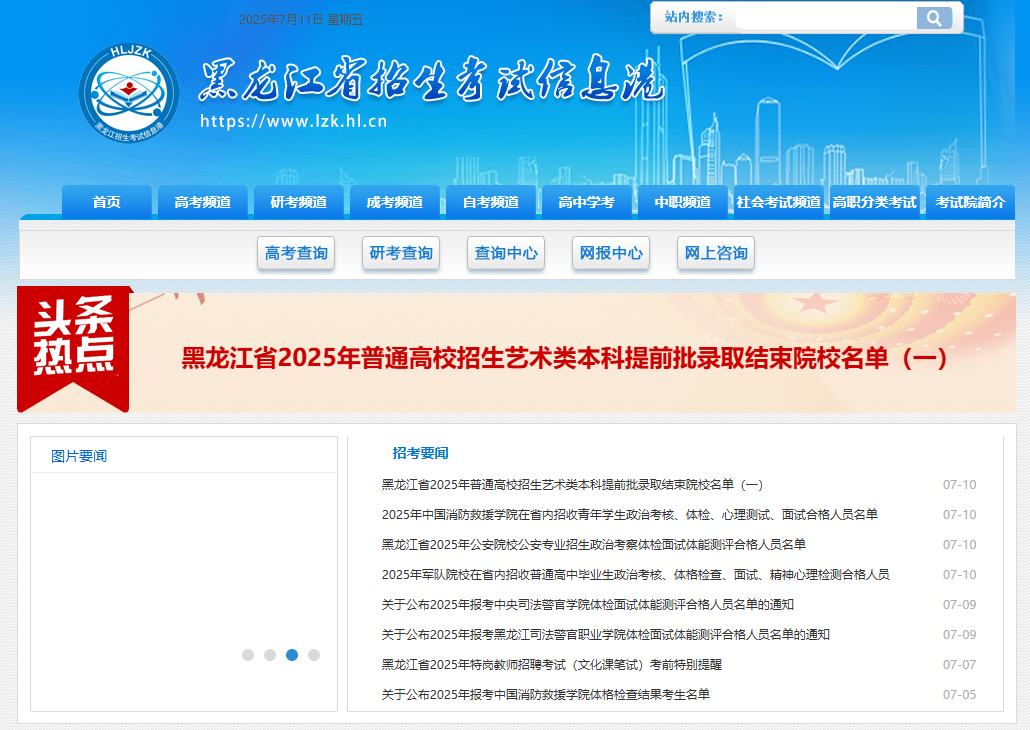Open the 高考频道 navigation tab
Viewport: 1030px width, 730px height.
(x=202, y=202)
